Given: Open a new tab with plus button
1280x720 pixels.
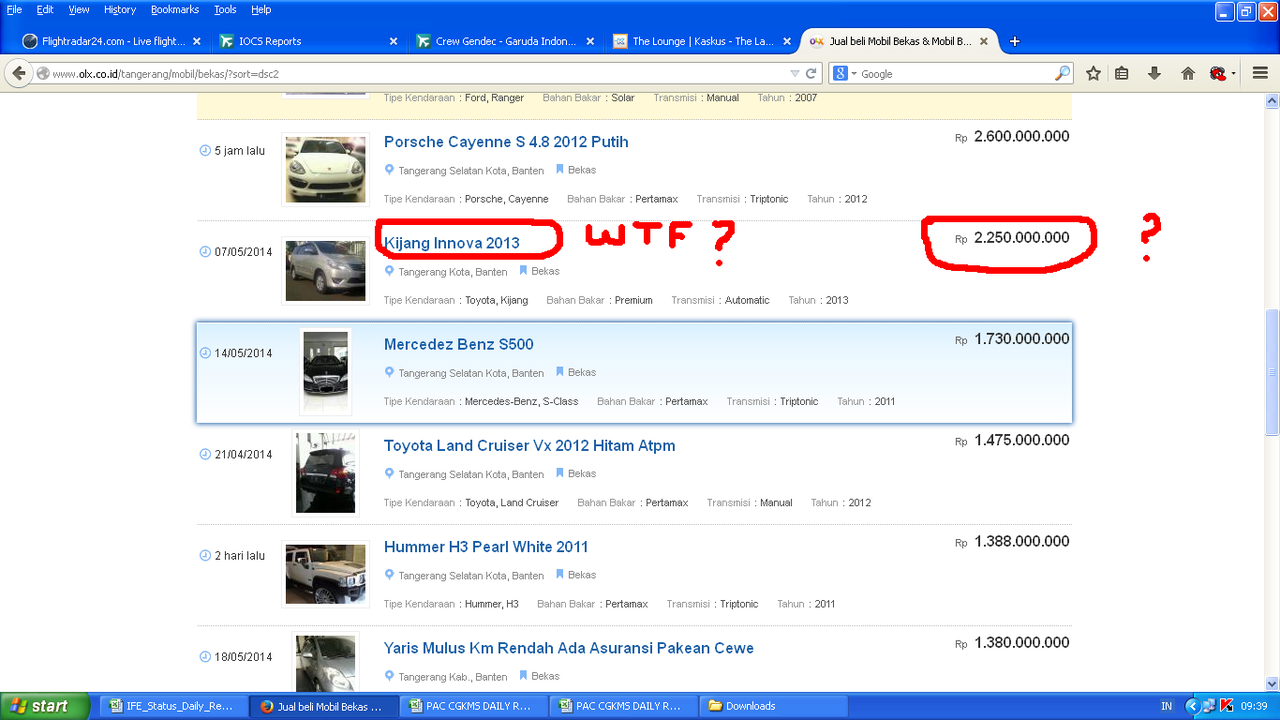Looking at the screenshot, I should tap(1015, 41).
